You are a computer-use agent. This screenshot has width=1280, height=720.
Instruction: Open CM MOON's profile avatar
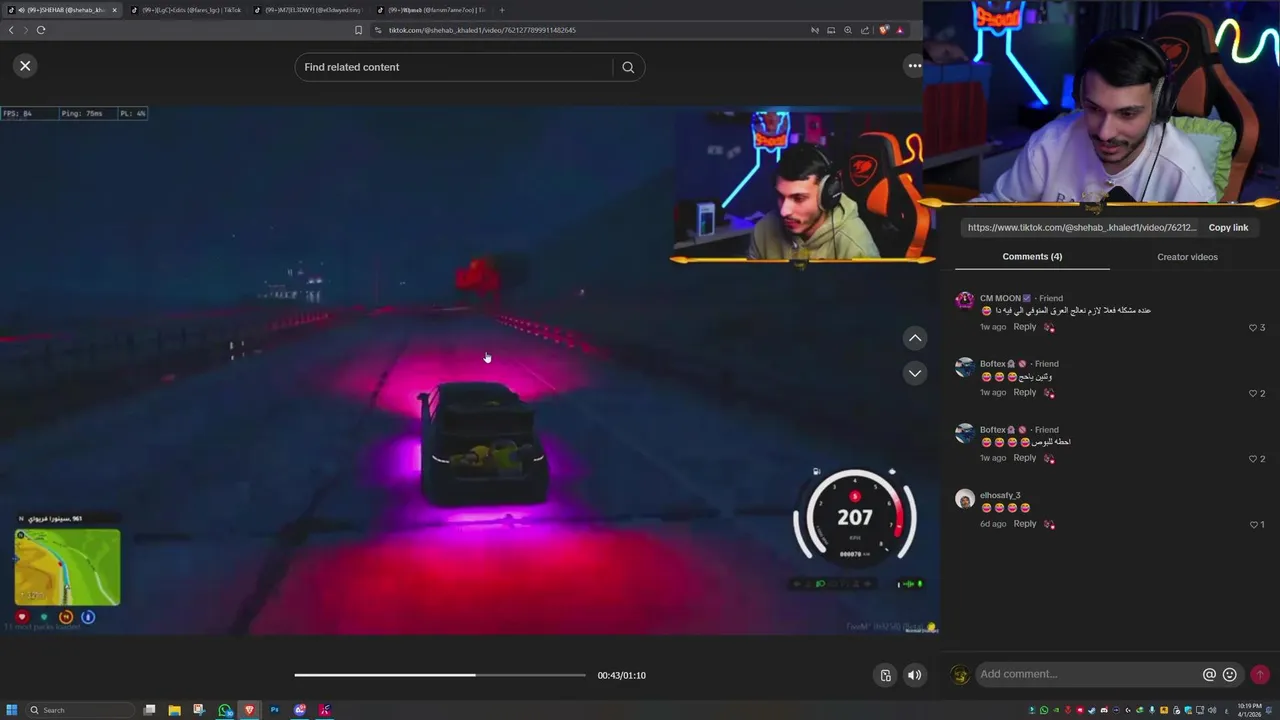click(964, 300)
